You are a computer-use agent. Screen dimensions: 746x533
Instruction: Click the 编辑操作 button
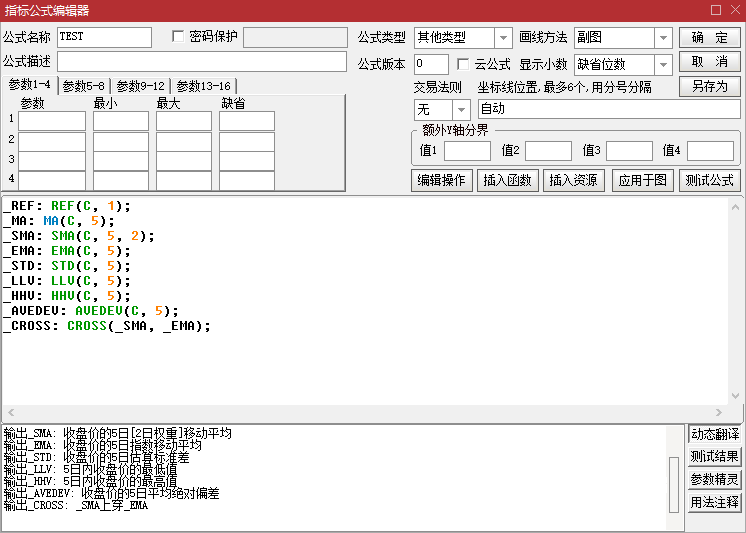tap(441, 181)
